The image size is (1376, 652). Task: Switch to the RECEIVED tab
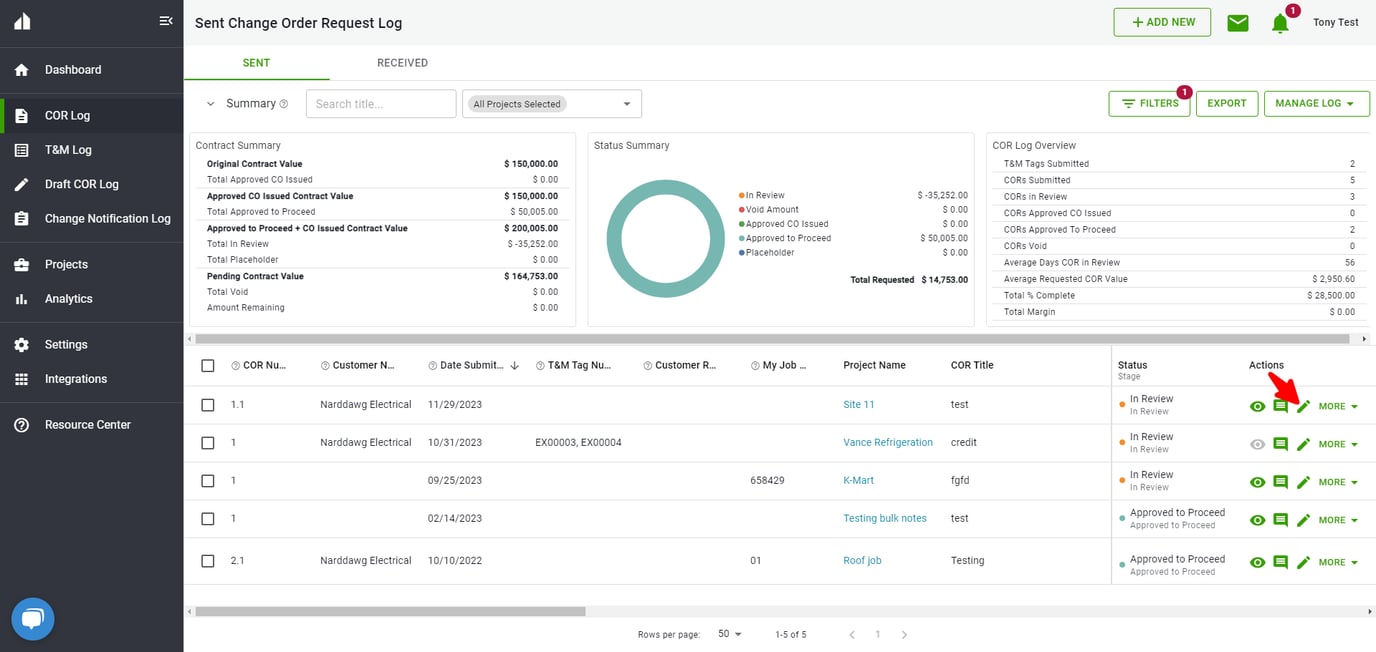tap(402, 61)
